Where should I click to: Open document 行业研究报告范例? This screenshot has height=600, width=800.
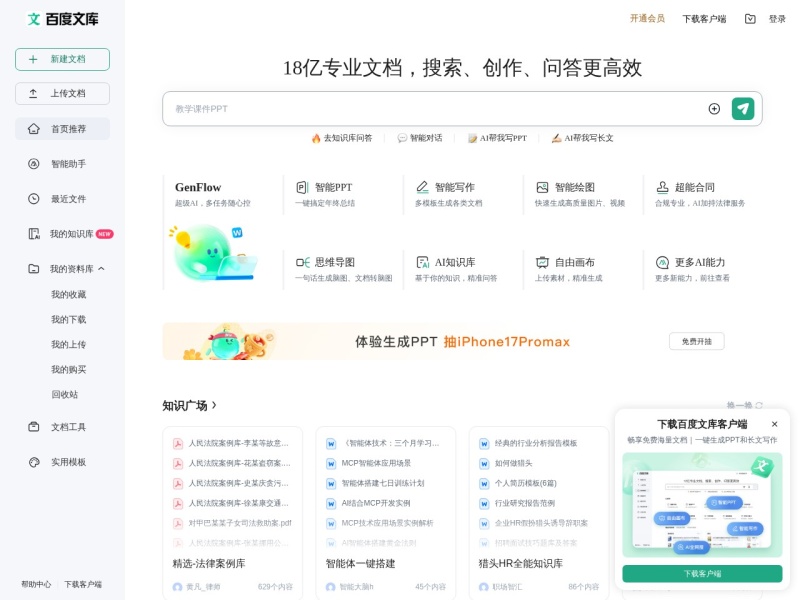[x=524, y=503]
